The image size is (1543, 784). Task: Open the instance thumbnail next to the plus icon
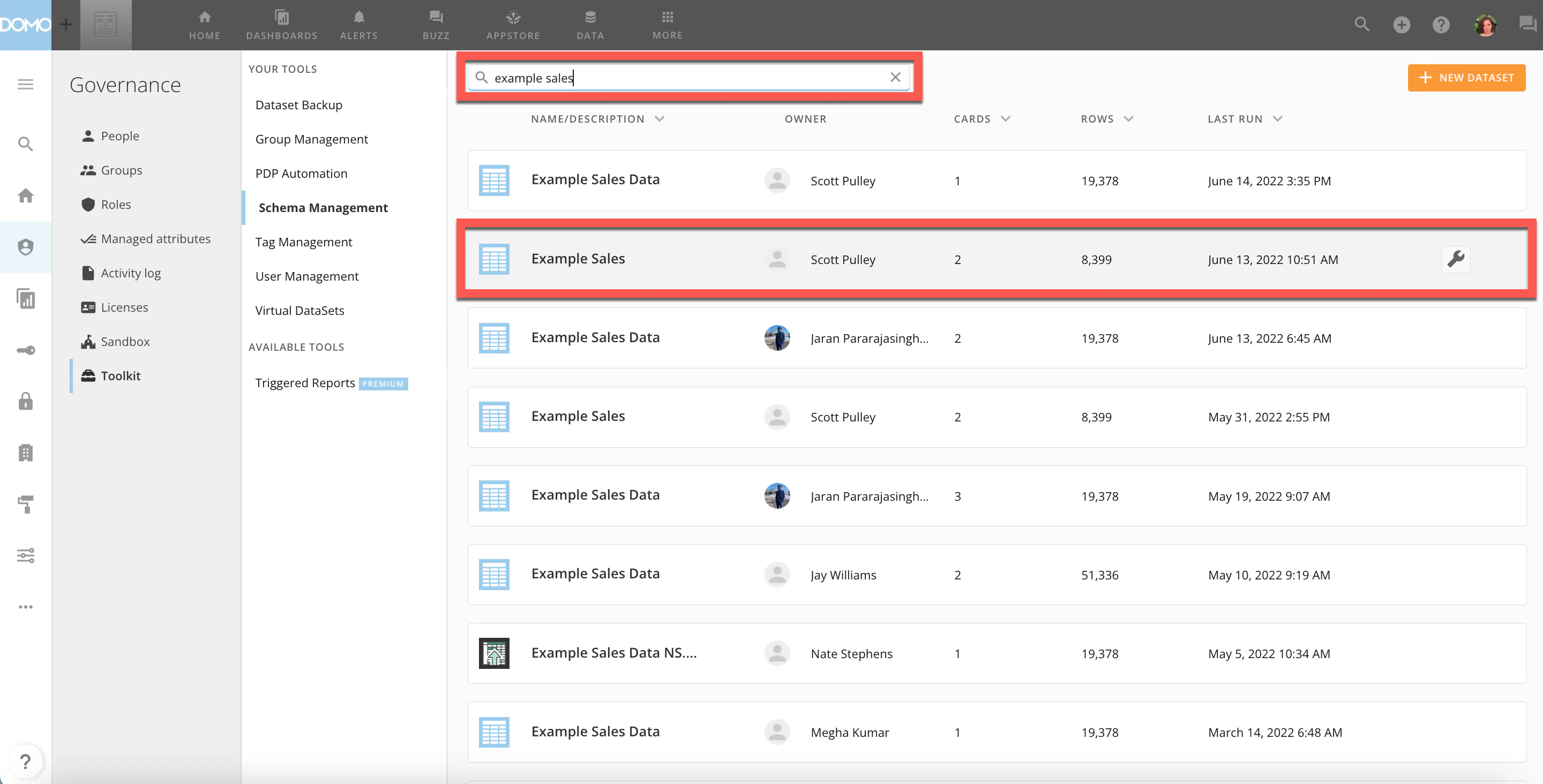(x=106, y=25)
